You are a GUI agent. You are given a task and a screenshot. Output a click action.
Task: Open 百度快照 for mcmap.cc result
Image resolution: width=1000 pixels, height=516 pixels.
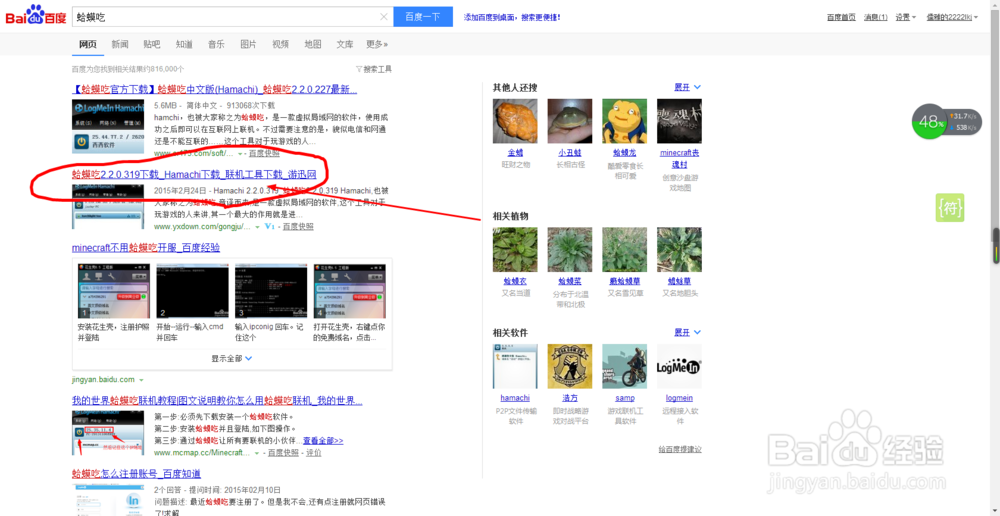tap(283, 453)
